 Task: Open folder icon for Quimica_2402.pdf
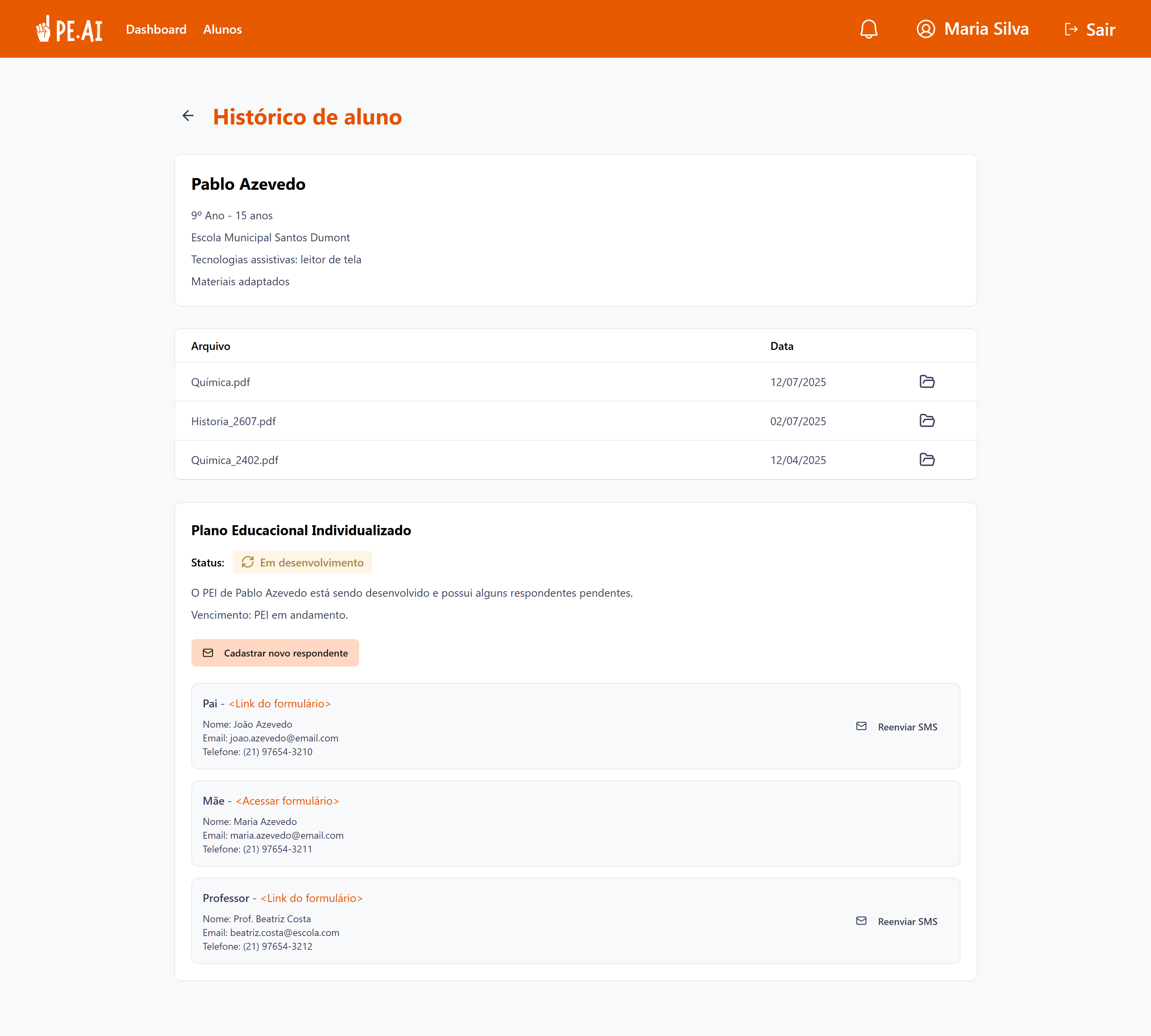[927, 459]
